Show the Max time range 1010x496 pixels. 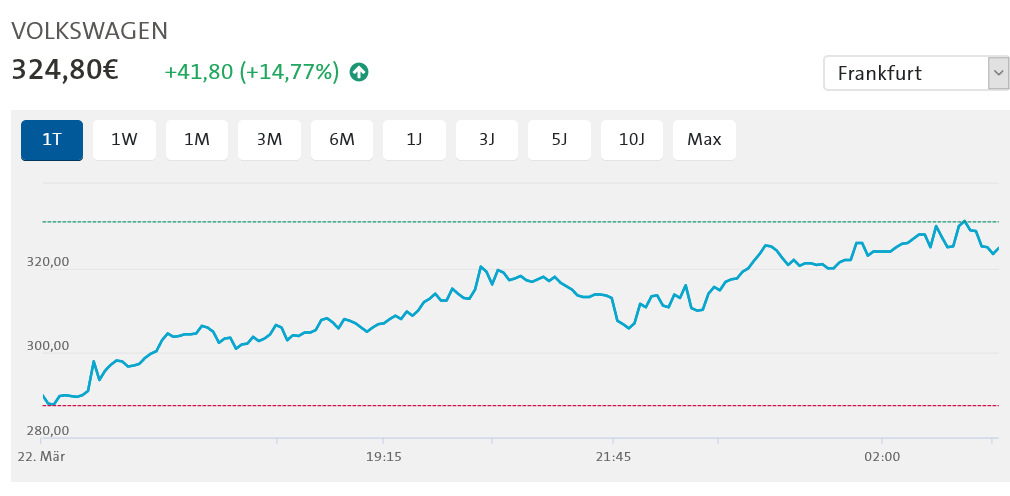704,140
